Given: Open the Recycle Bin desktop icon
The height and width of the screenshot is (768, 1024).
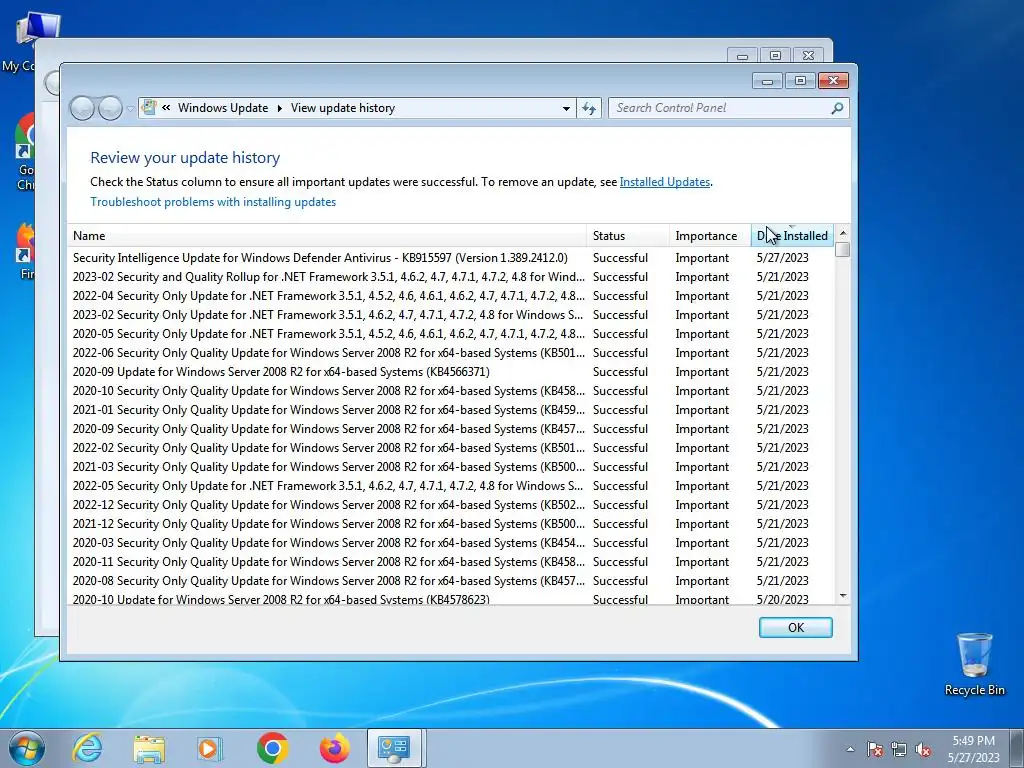Looking at the screenshot, I should (974, 664).
